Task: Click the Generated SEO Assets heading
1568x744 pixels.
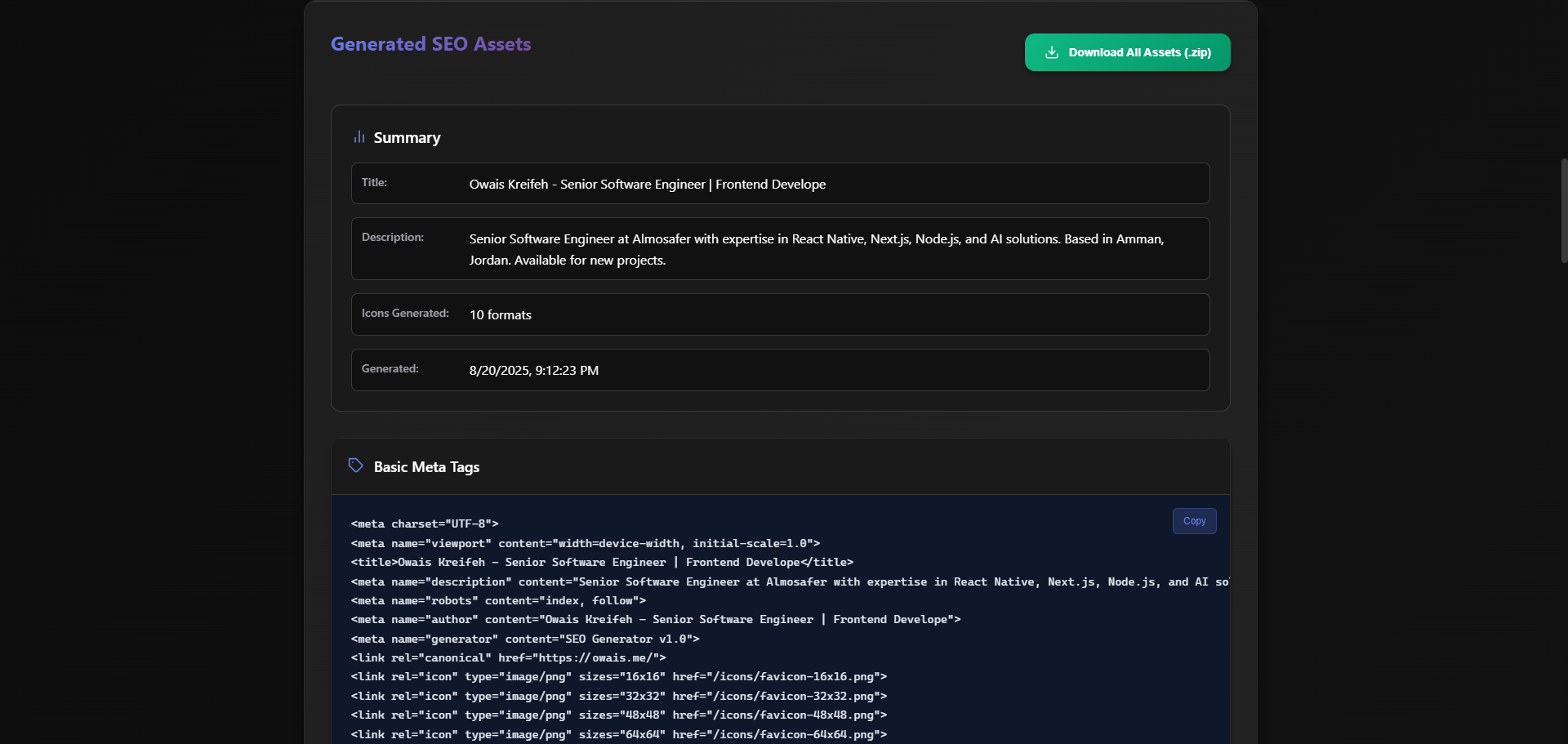Action: [430, 44]
